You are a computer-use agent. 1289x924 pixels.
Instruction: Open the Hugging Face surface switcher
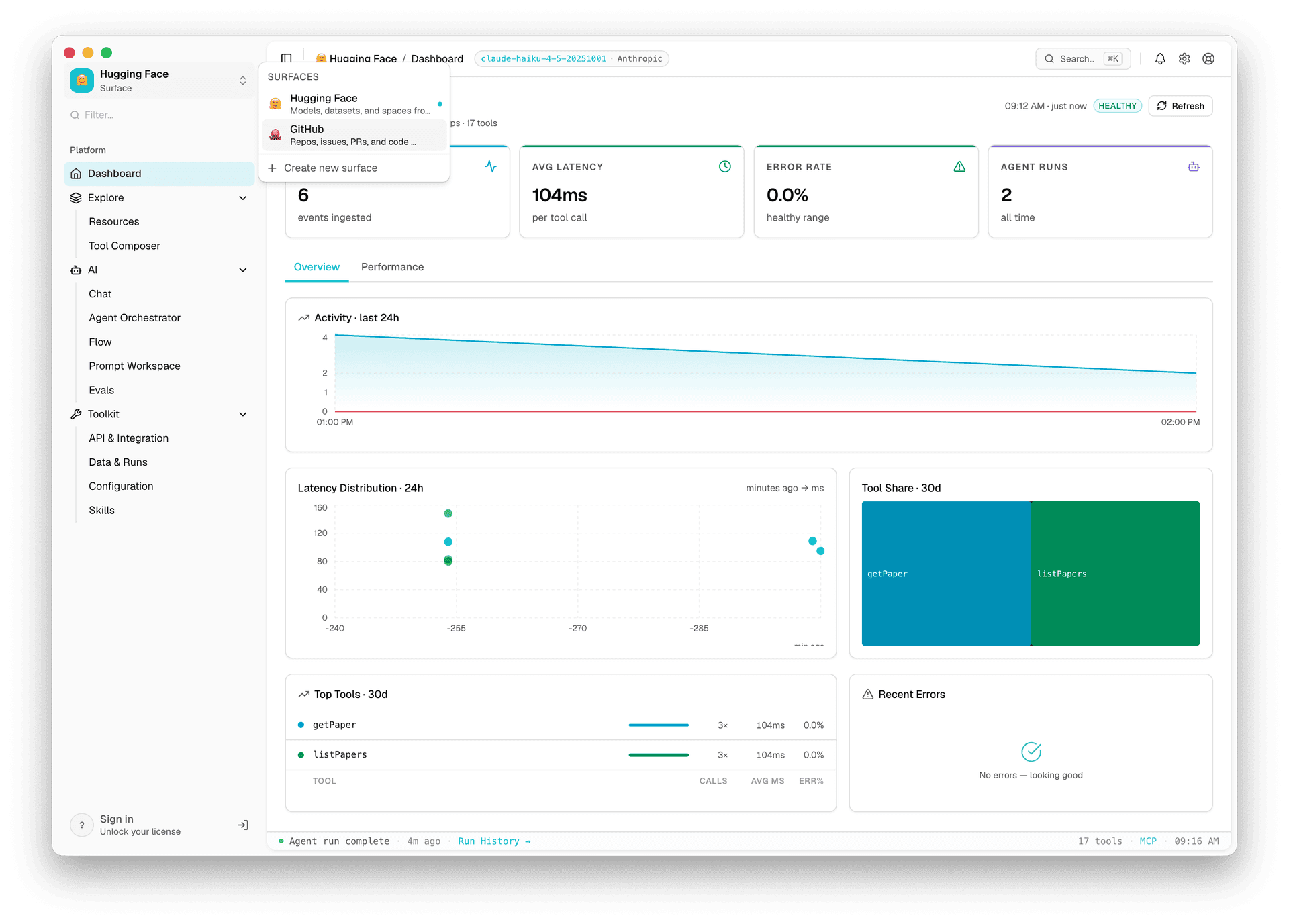tap(160, 81)
